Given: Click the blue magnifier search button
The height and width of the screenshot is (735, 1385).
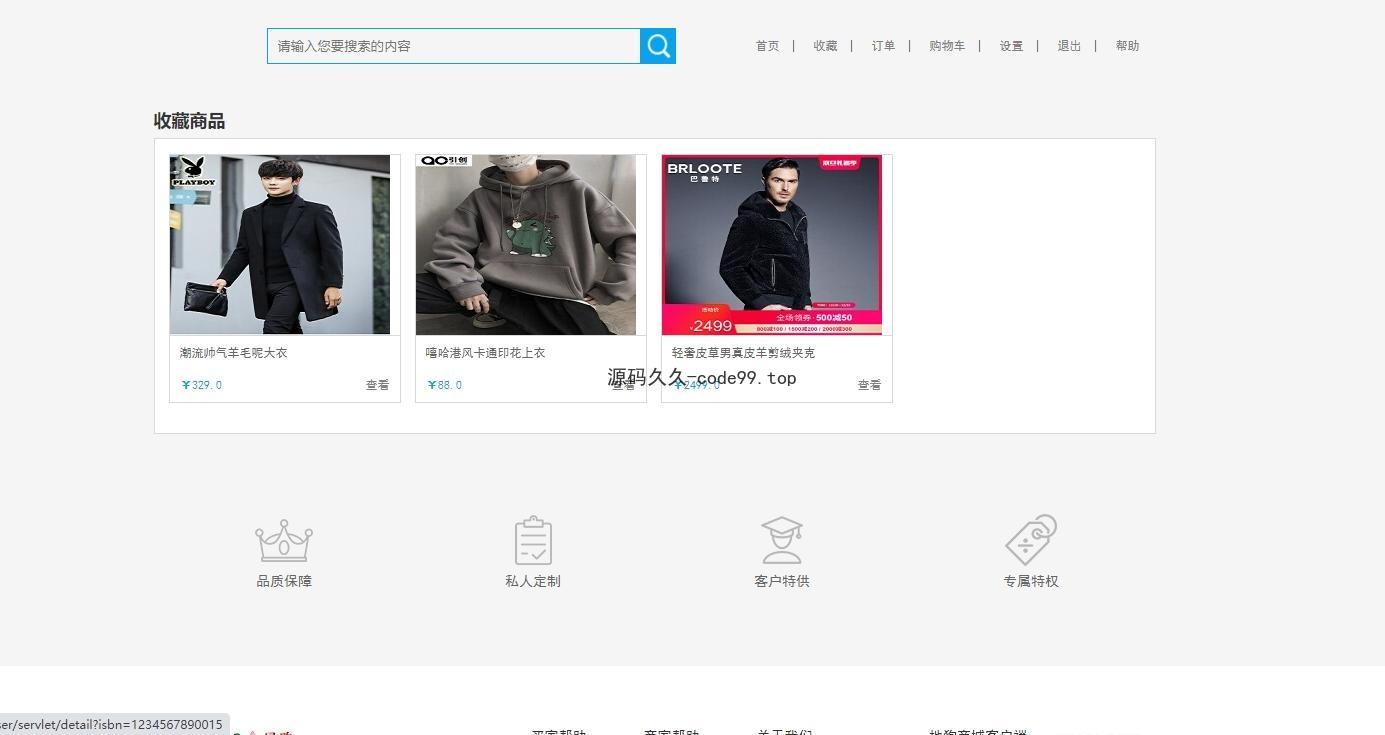Looking at the screenshot, I should click(x=658, y=46).
